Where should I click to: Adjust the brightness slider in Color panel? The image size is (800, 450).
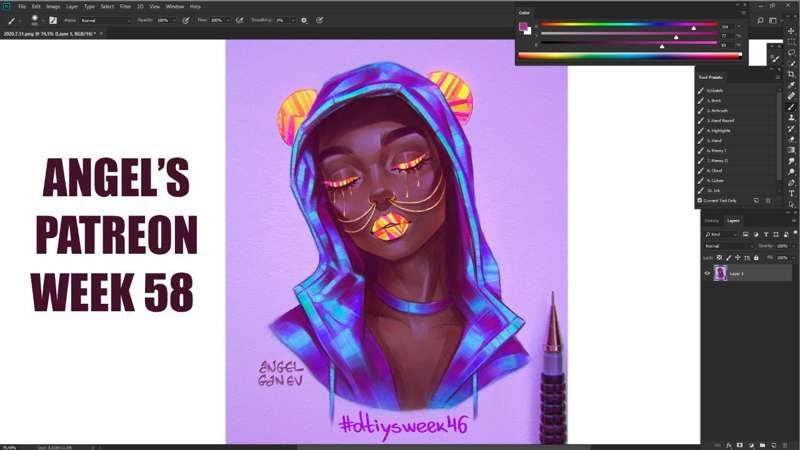(x=629, y=43)
